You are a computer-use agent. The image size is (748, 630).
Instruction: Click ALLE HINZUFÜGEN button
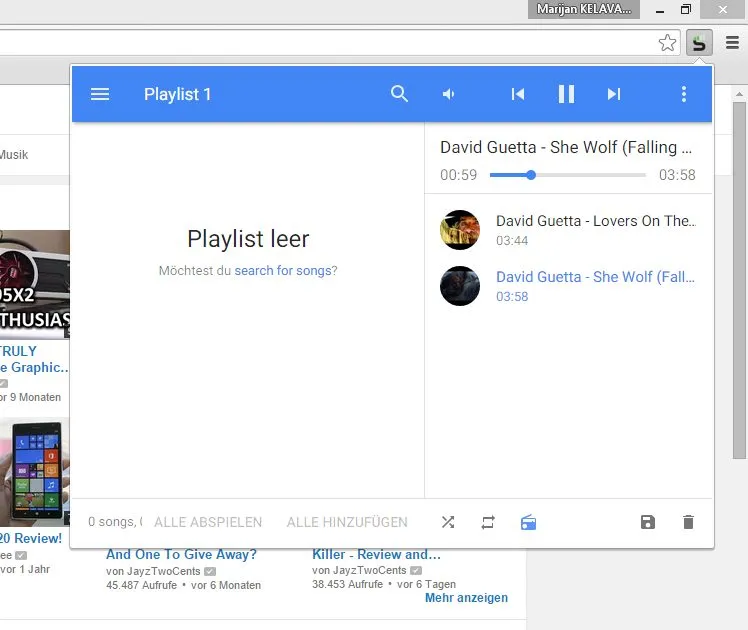347,522
